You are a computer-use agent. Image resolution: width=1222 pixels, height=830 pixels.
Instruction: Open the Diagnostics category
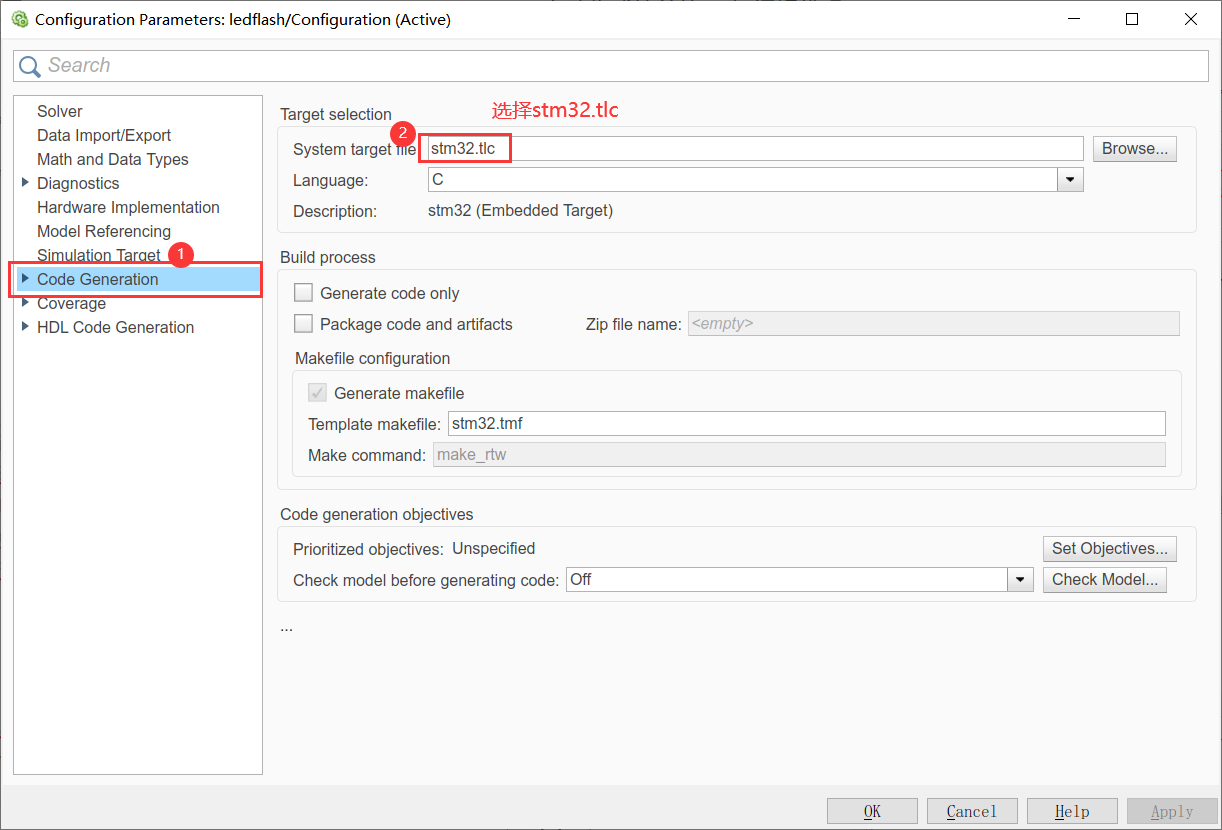pyautogui.click(x=78, y=183)
